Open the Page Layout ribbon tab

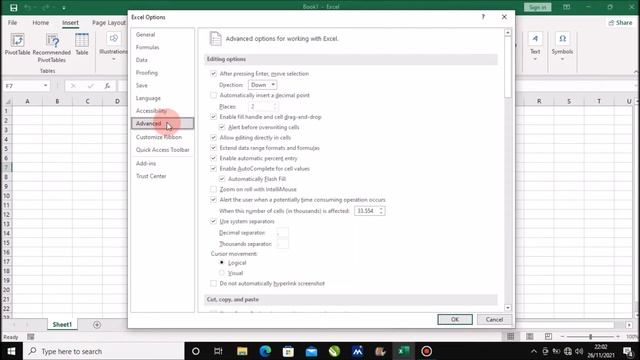109,23
